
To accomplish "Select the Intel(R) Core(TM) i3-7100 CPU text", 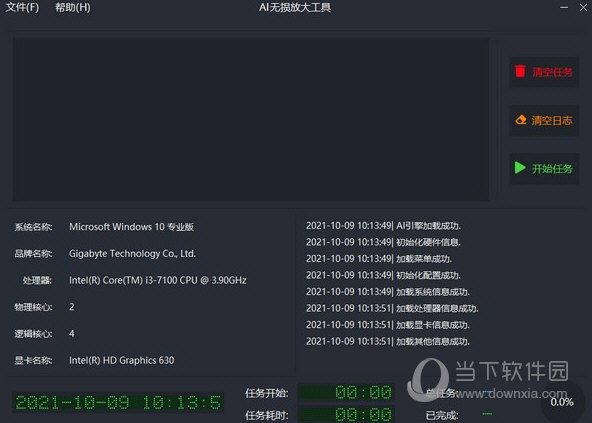I will coord(158,280).
